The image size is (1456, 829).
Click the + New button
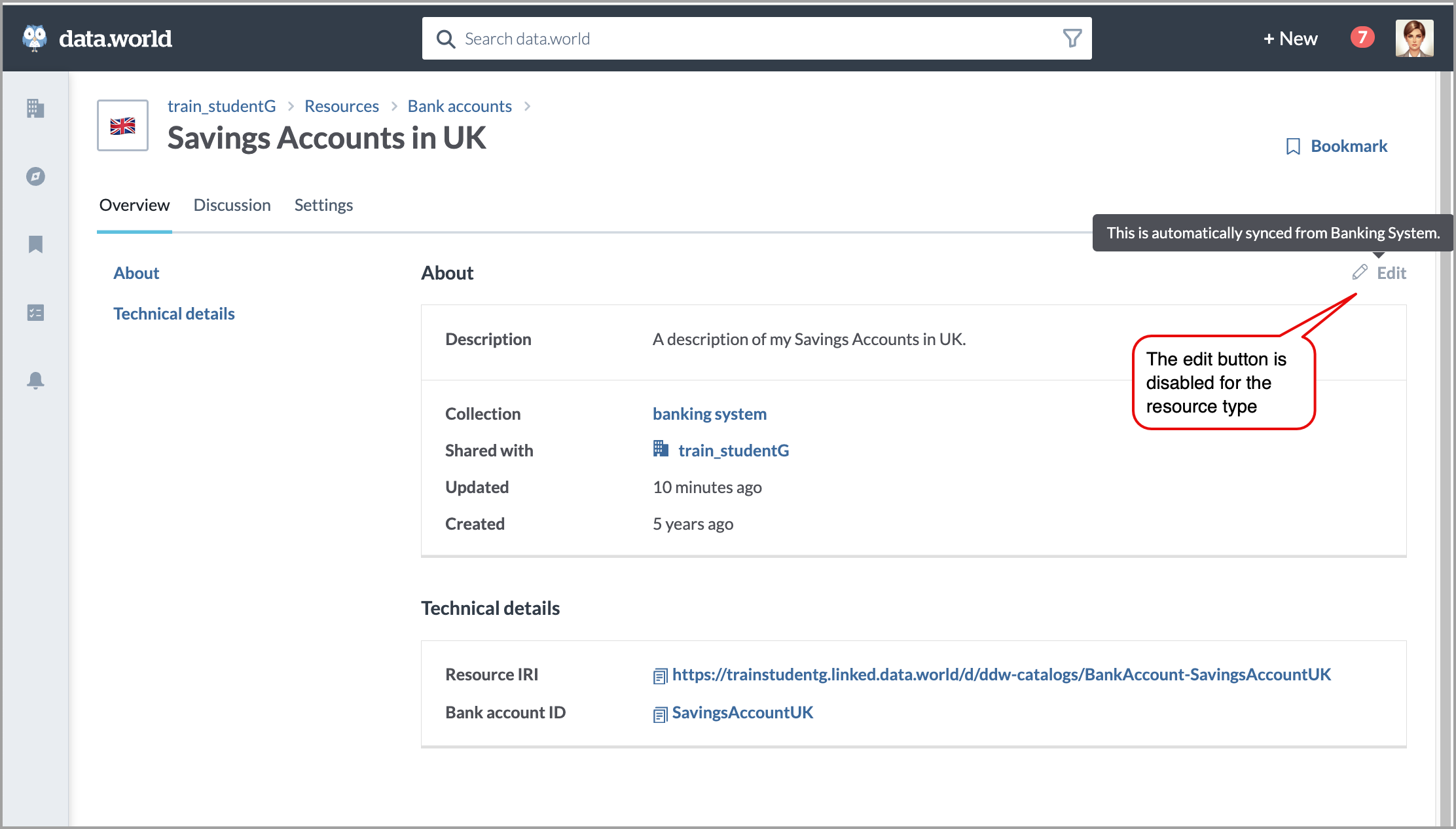(1290, 39)
